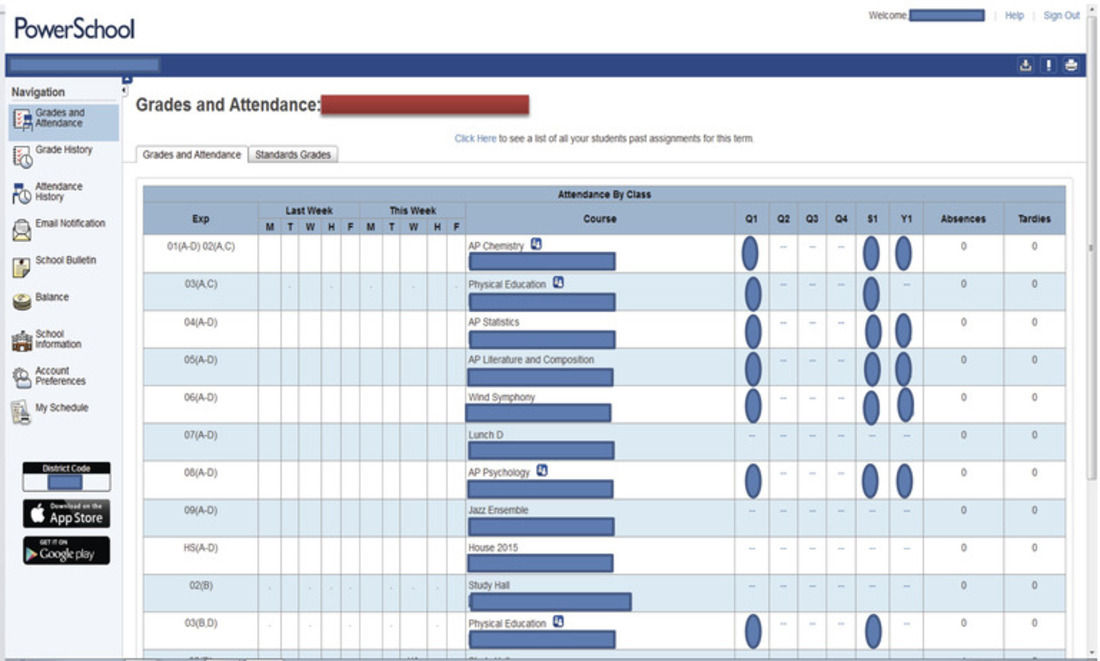Sign Out of PowerSchool
Viewport: 1100px width, 661px height.
click(1059, 15)
